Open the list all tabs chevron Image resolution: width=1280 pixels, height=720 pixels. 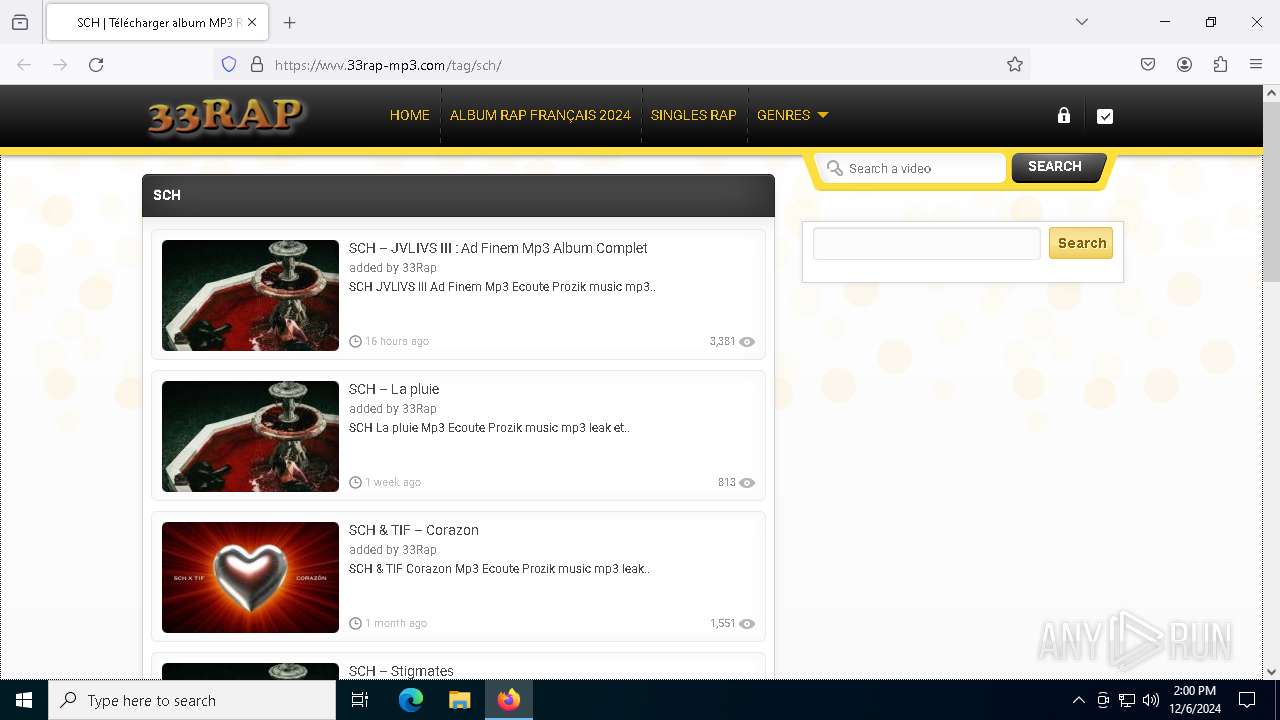(1081, 22)
